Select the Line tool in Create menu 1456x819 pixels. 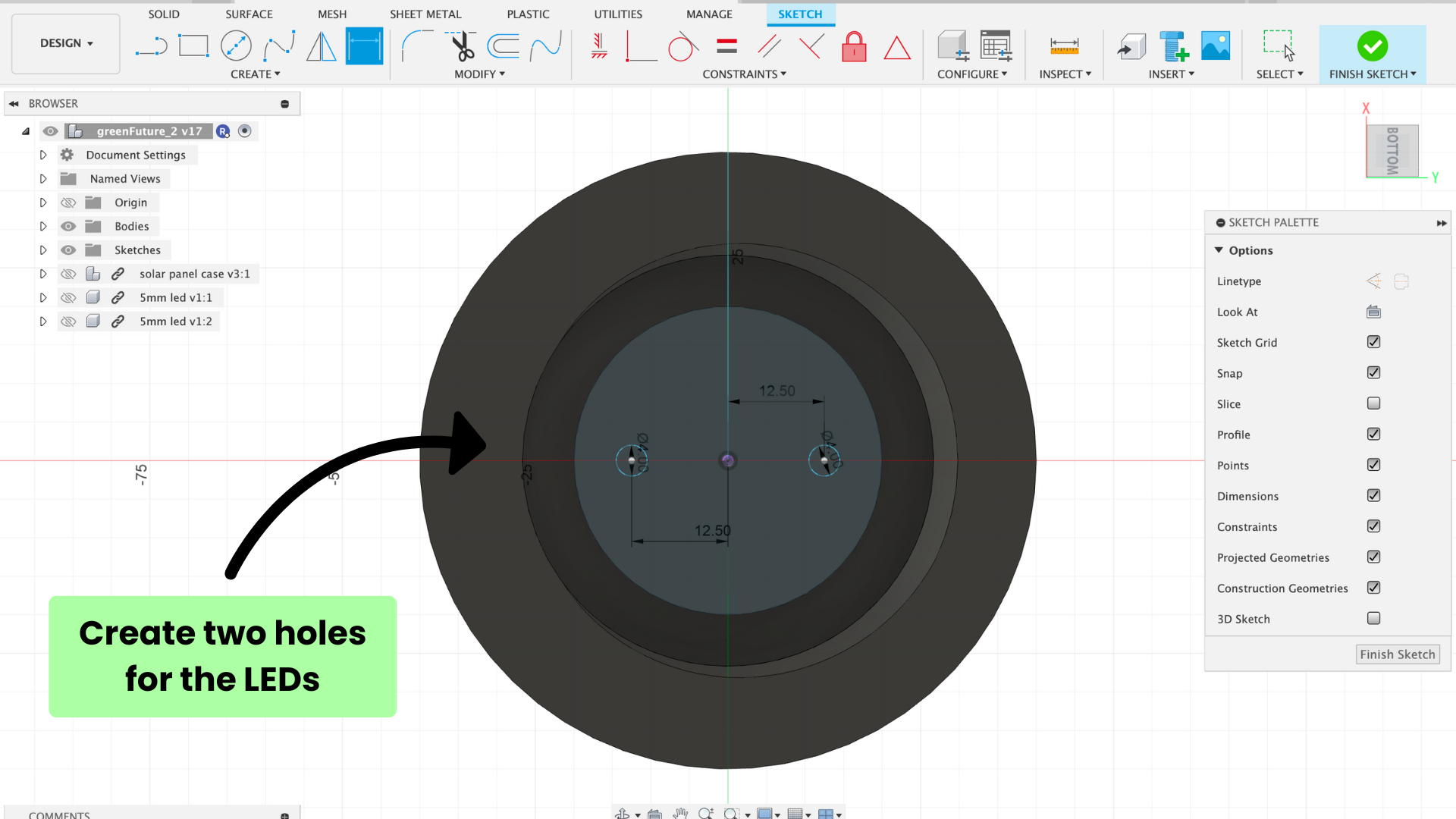(x=151, y=46)
